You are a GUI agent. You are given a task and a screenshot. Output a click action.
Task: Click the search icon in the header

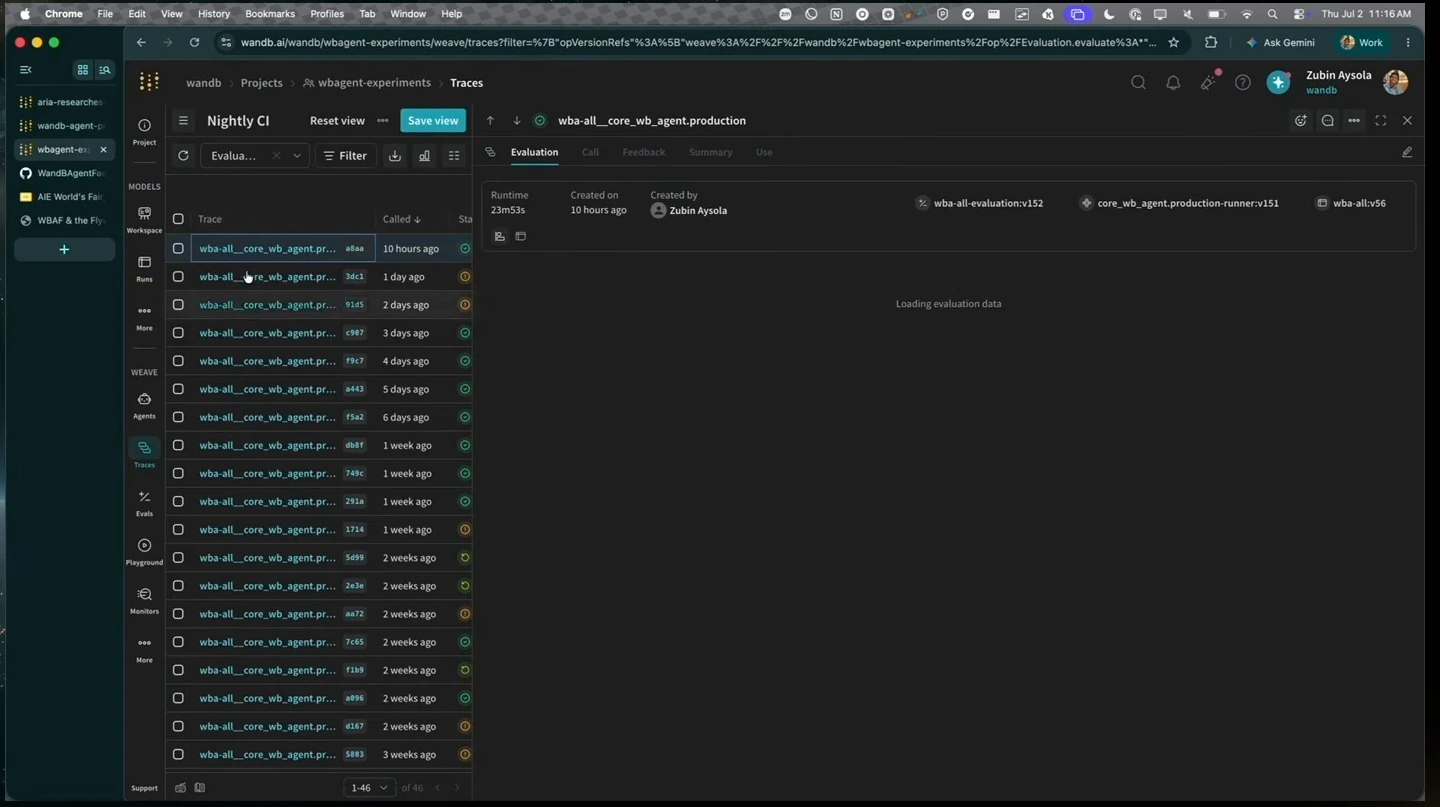(x=1138, y=83)
